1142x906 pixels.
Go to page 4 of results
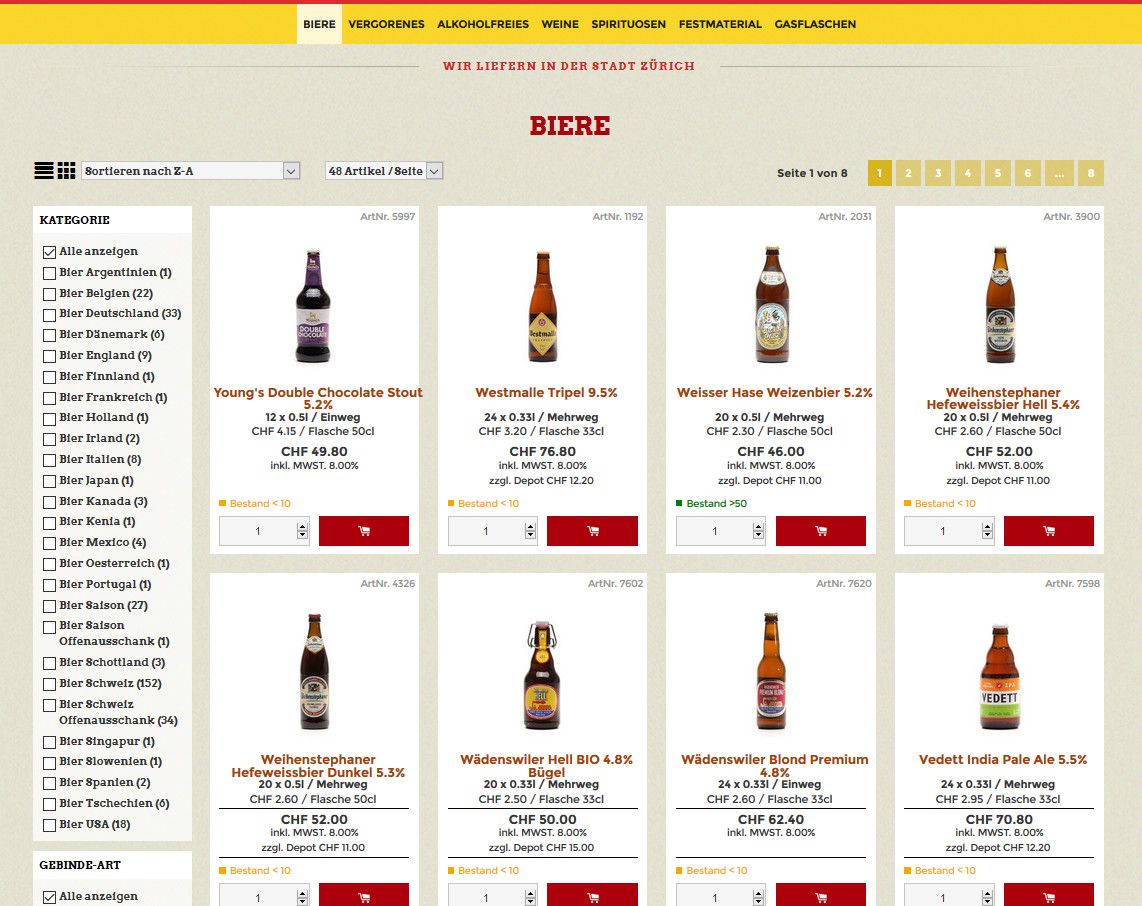pyautogui.click(x=968, y=173)
